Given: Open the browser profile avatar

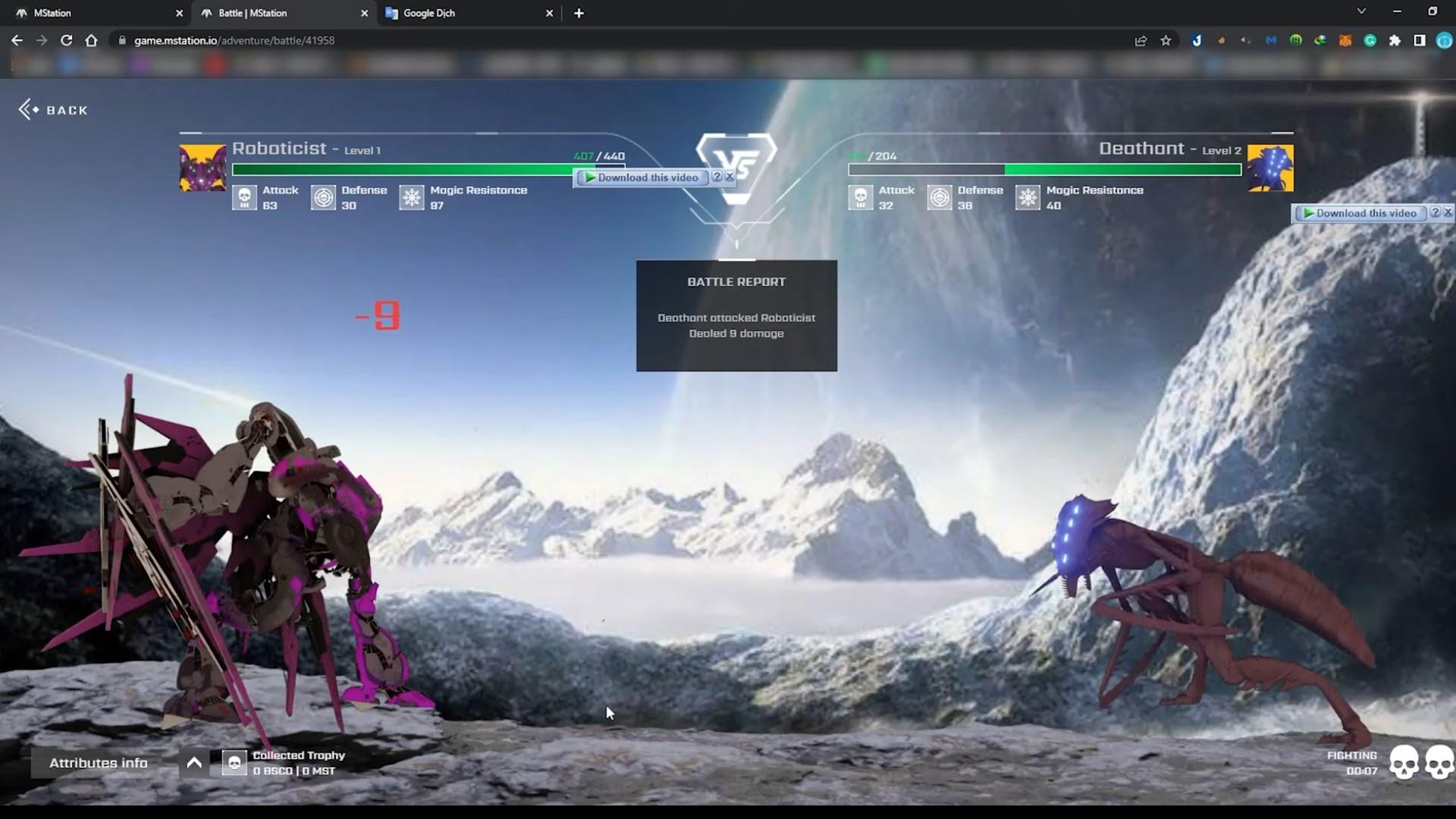Looking at the screenshot, I should [x=1444, y=40].
